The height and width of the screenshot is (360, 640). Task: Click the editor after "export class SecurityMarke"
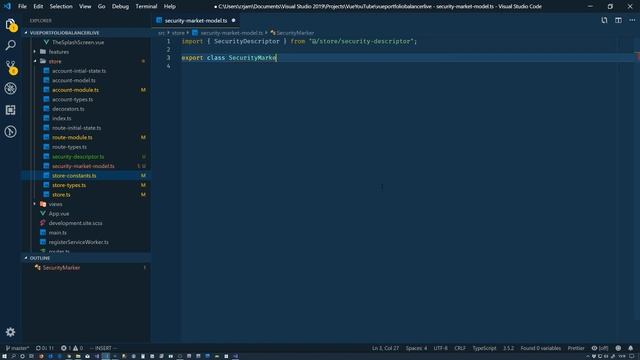pos(277,58)
